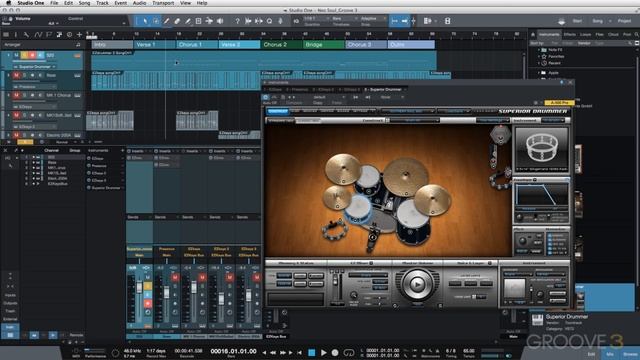
Task: Select the Bend tool
Action: [x=209, y=21]
